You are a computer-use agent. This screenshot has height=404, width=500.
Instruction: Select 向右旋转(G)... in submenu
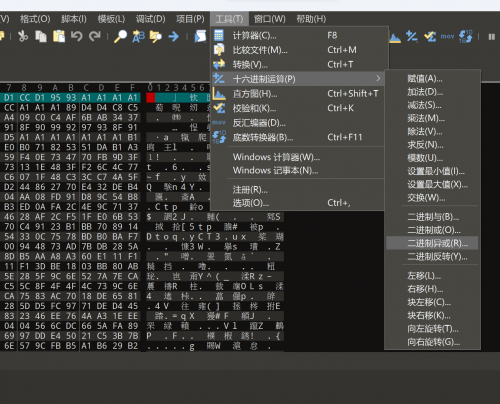pos(432,342)
